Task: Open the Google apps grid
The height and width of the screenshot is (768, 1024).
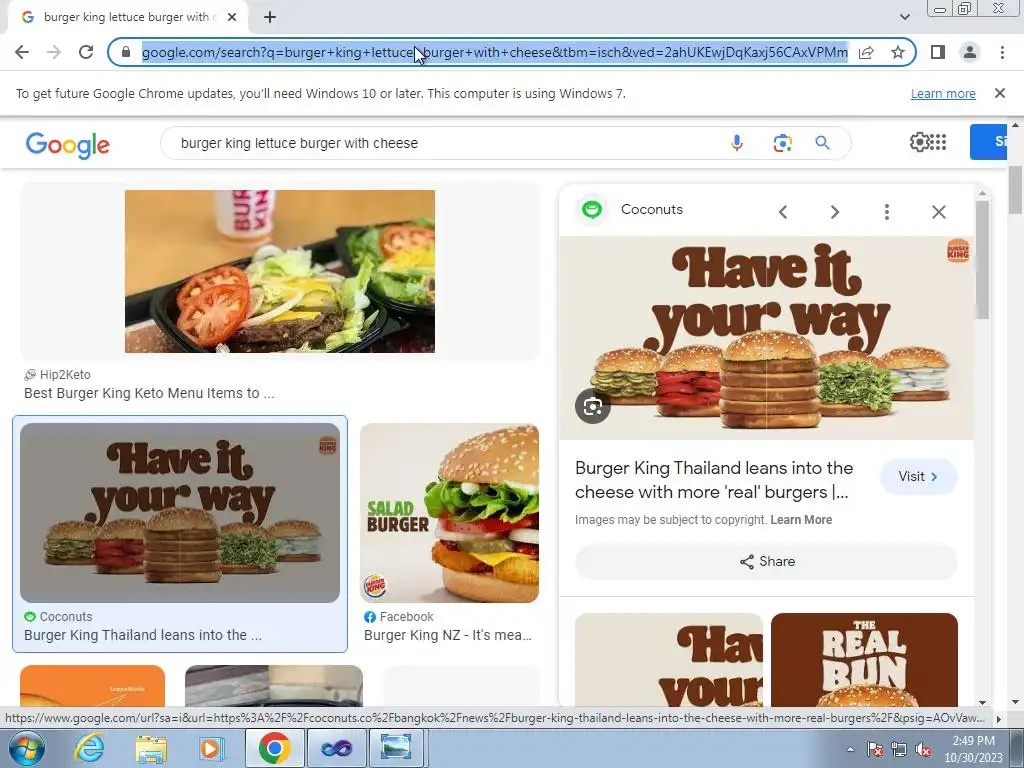Action: pos(938,142)
